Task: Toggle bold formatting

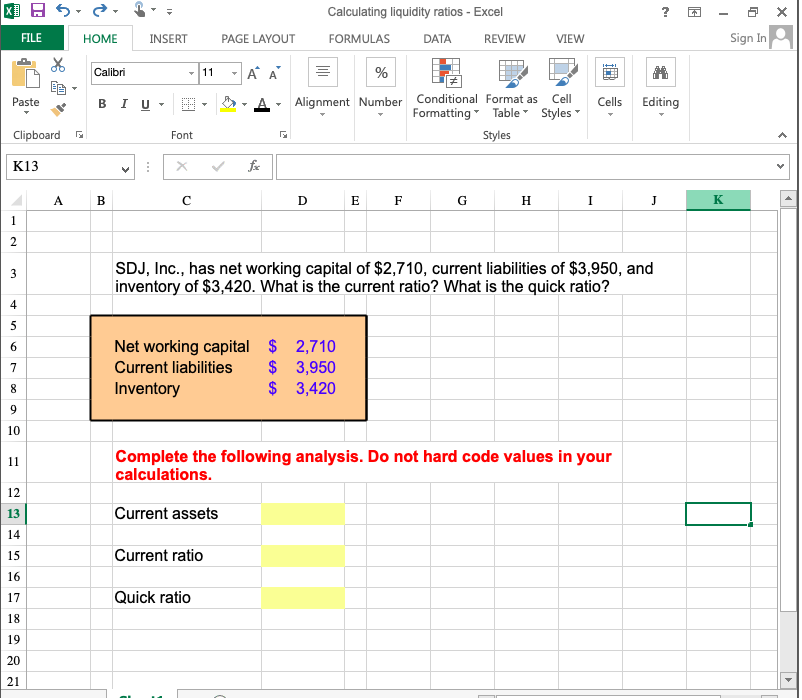Action: [x=103, y=104]
